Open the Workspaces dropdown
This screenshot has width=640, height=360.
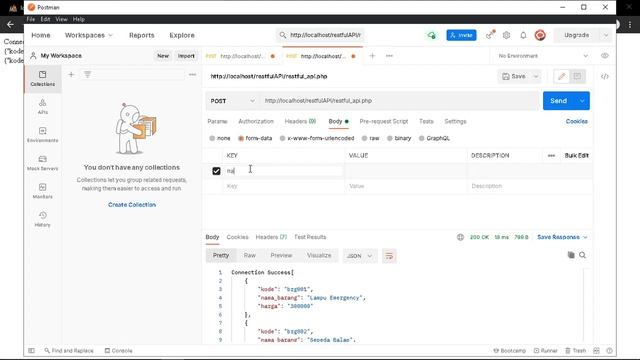(89, 35)
